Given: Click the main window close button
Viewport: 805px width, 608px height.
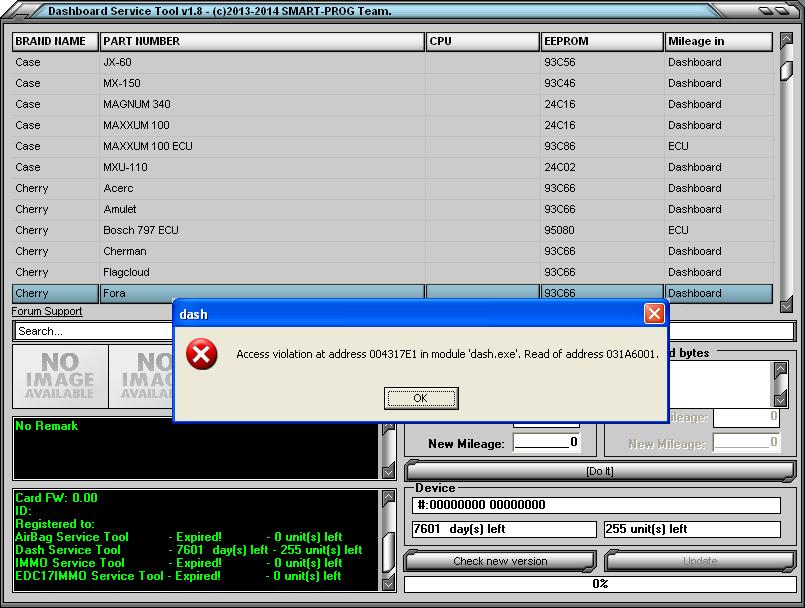Looking at the screenshot, I should [782, 10].
